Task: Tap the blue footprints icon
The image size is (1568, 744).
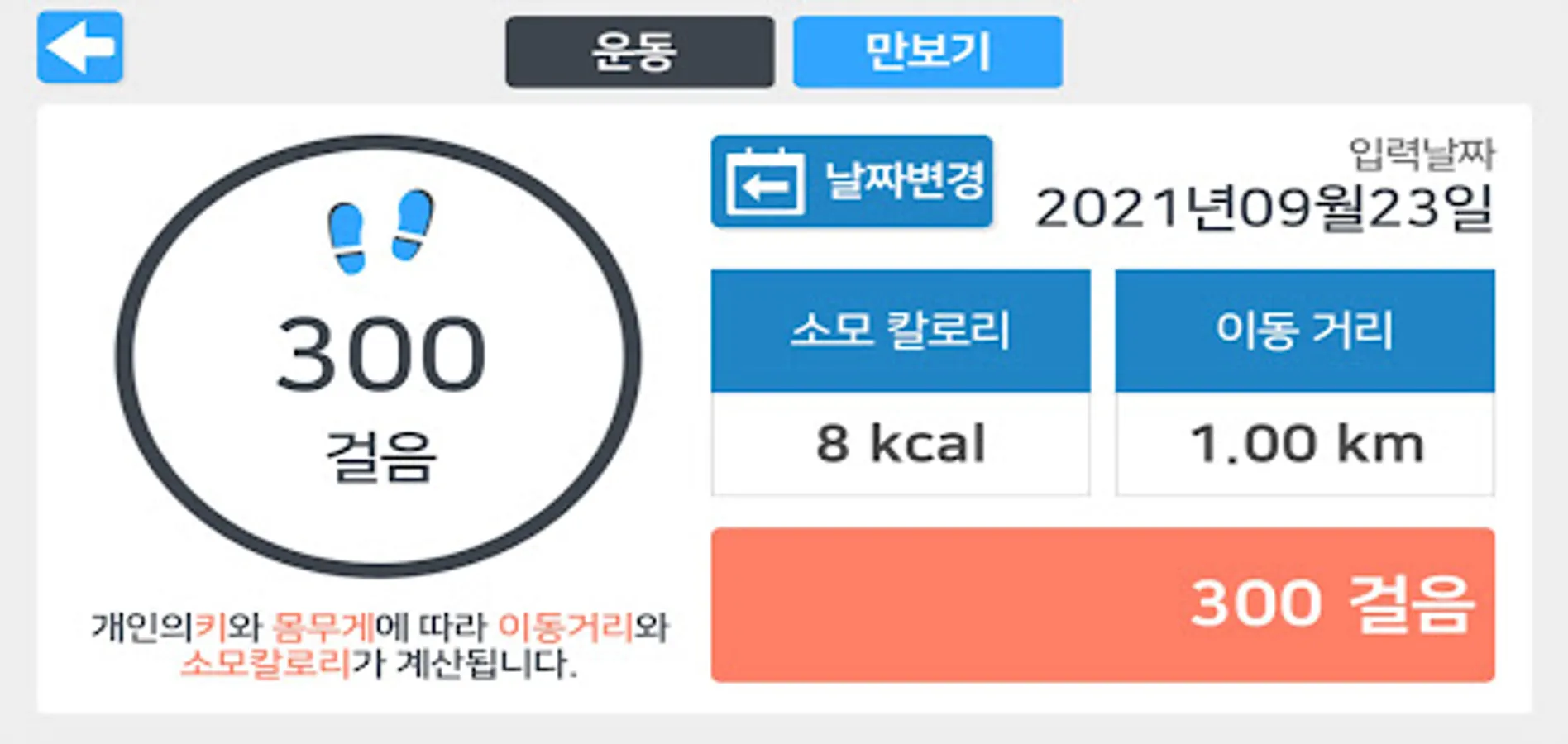Action: pos(380,231)
